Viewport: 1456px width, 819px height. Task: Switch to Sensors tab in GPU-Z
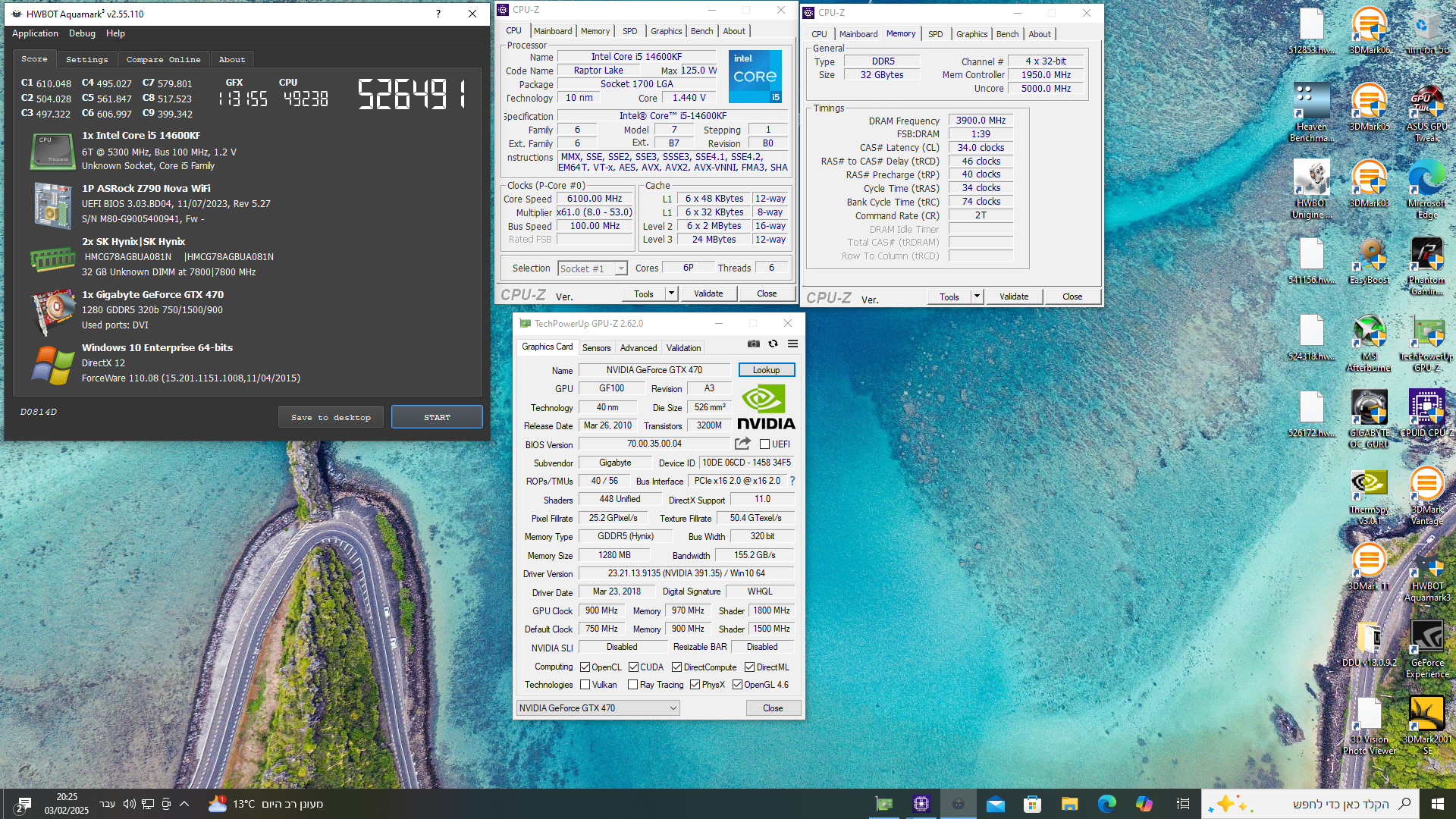(596, 348)
